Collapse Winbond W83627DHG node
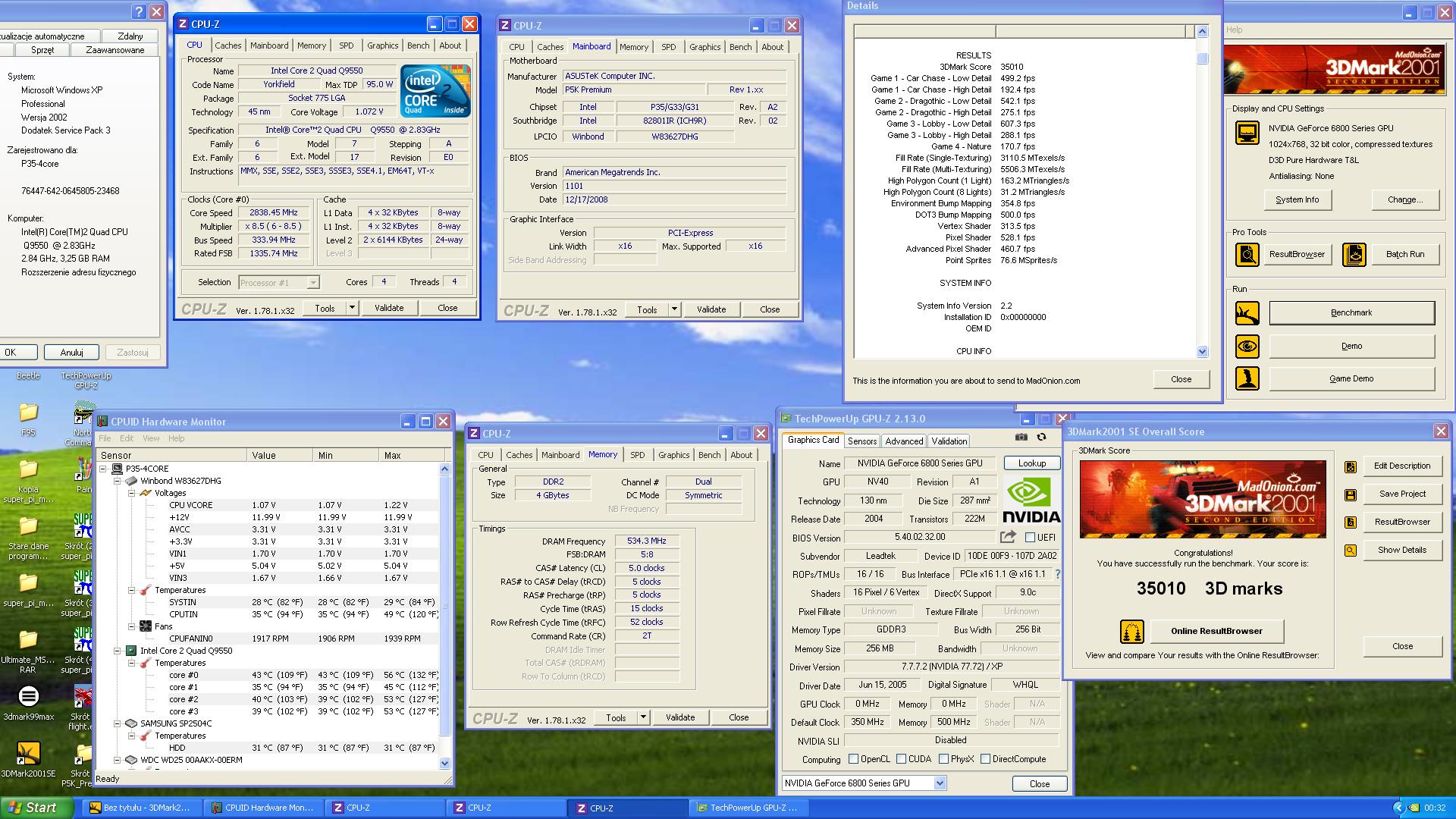Viewport: 1456px width, 819px height. tap(118, 481)
